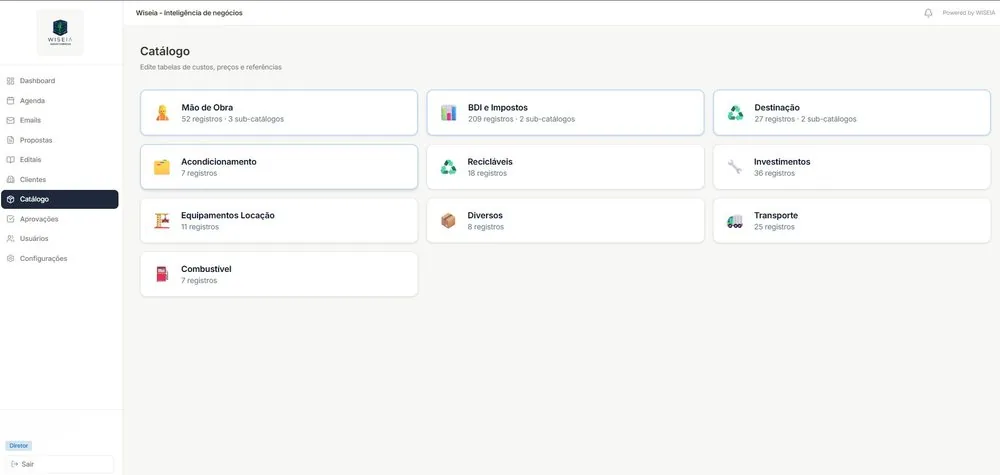Click the Diretor role badge

(x=18, y=446)
